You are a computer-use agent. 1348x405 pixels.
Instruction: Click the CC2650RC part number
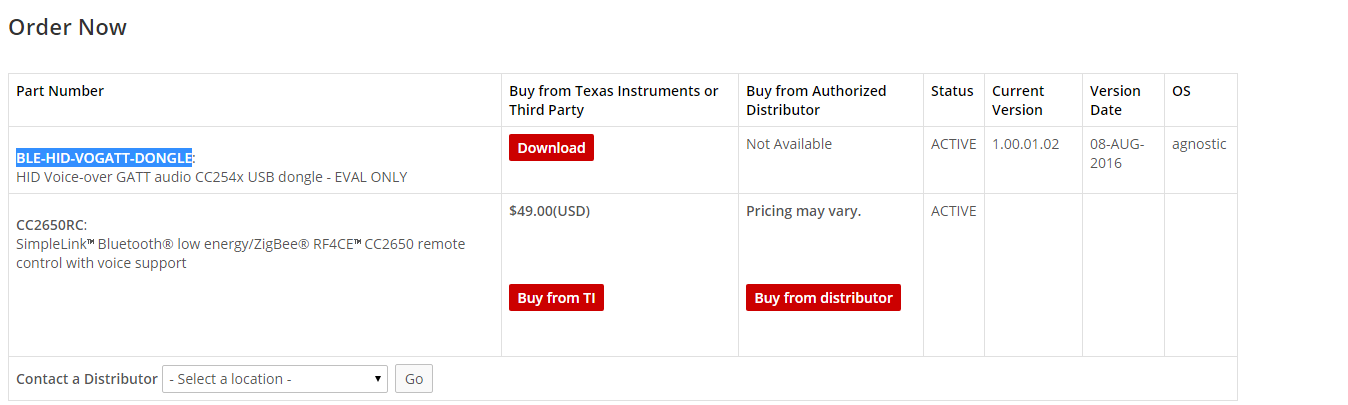[x=50, y=225]
